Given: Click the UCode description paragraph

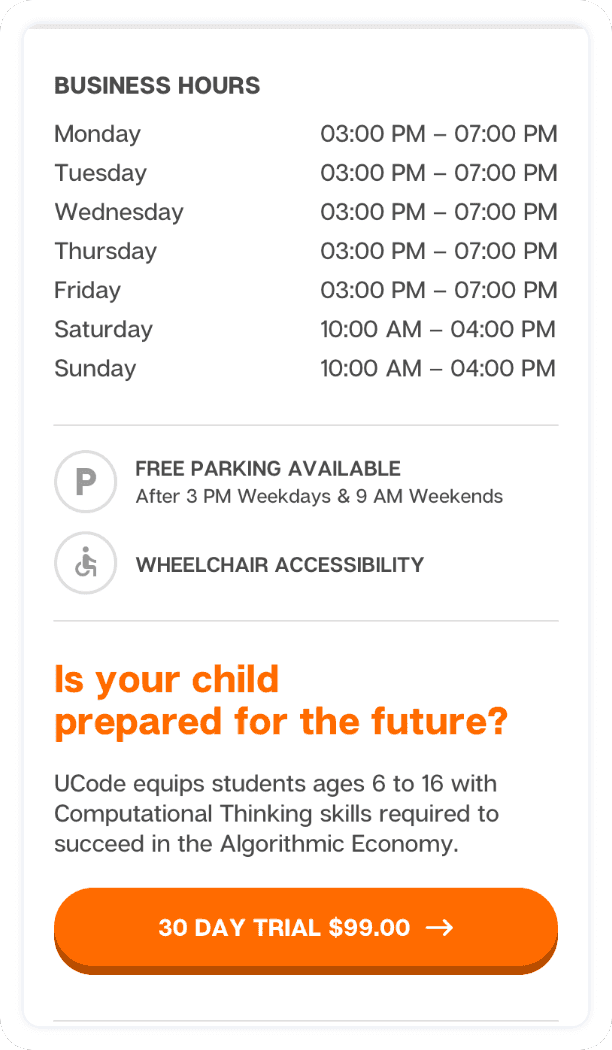Looking at the screenshot, I should [x=275, y=813].
